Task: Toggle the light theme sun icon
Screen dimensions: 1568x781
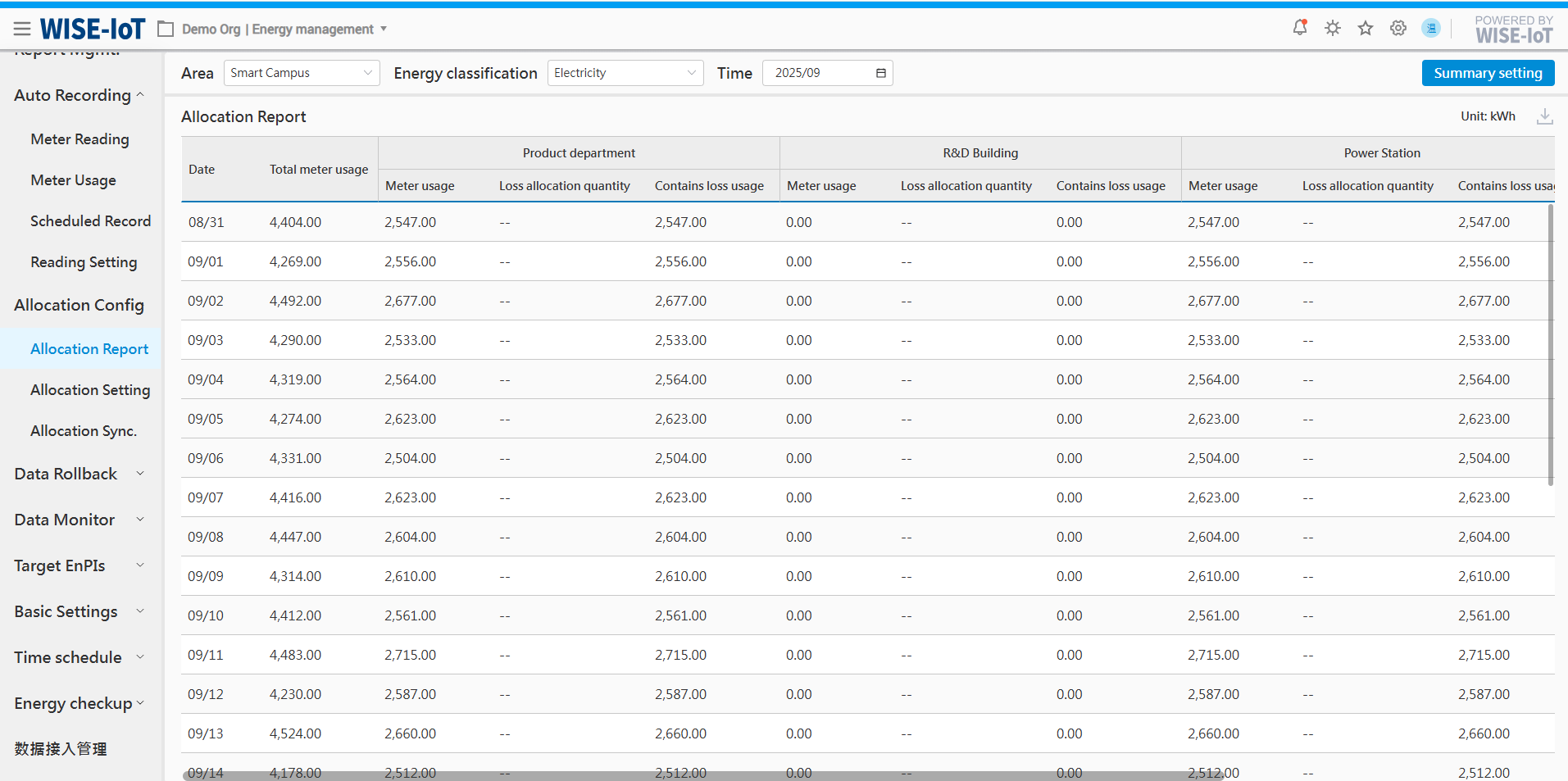Action: coord(1333,28)
